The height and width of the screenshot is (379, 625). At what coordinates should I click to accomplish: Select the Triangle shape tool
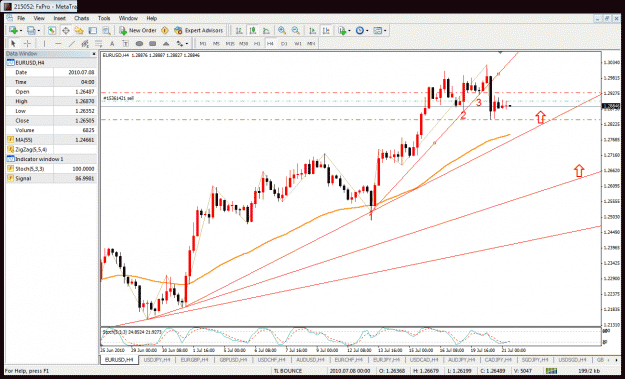[x=166, y=43]
